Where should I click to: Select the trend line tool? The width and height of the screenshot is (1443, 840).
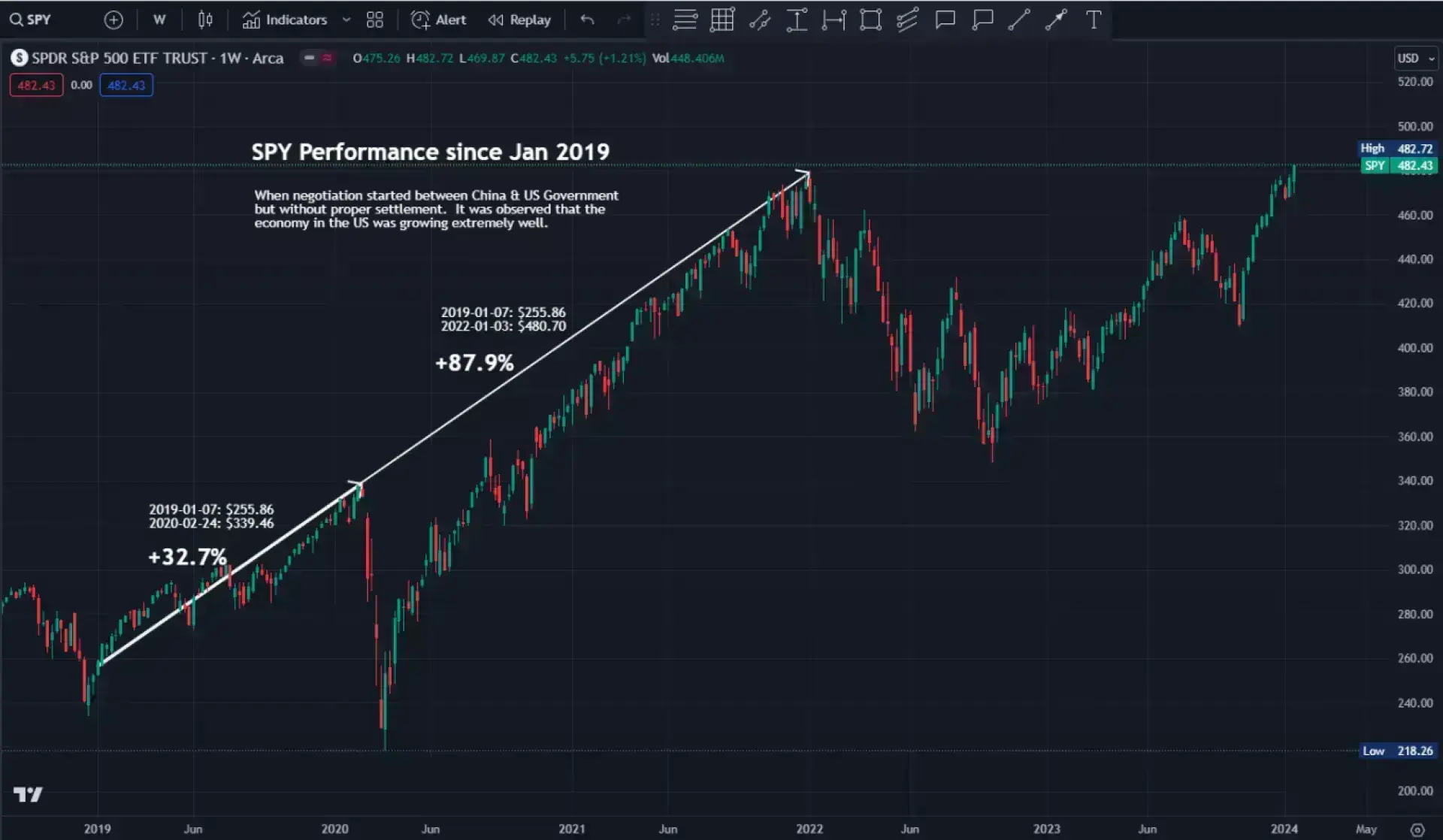(1019, 20)
